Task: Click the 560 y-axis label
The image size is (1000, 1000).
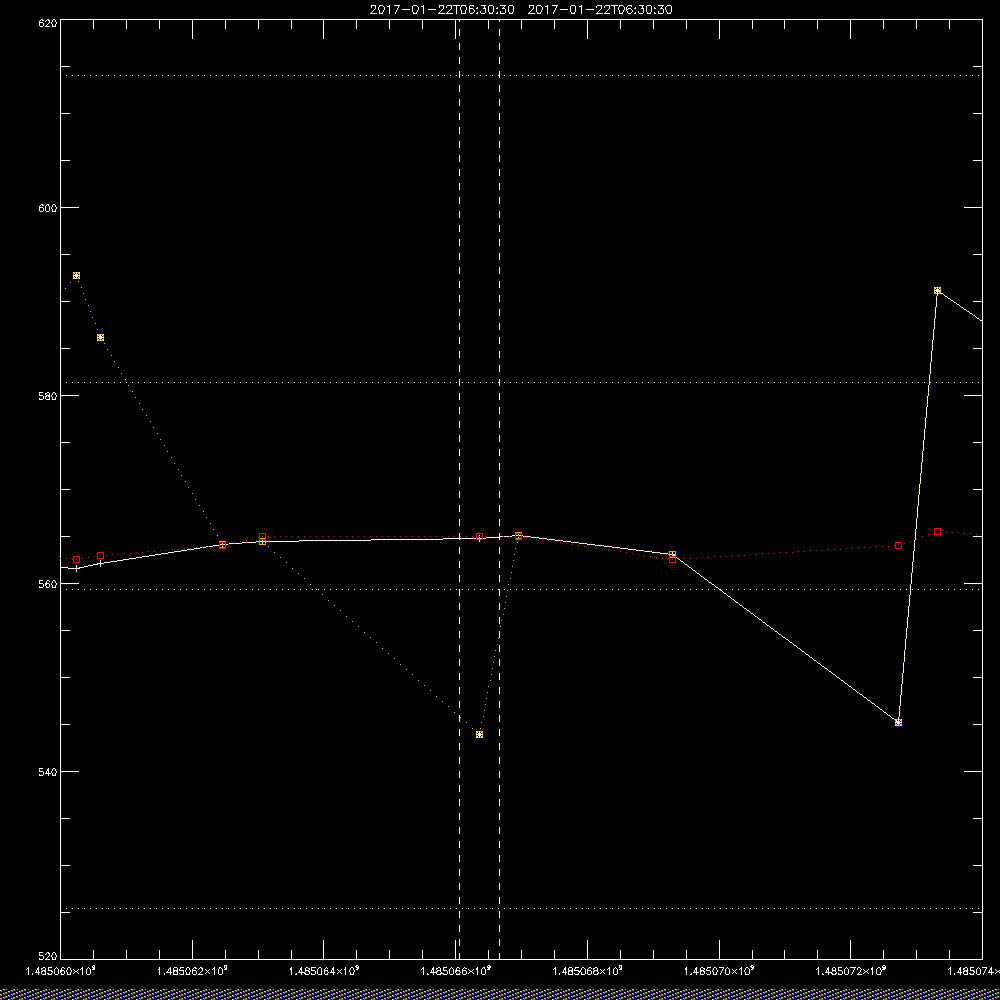Action: pyautogui.click(x=48, y=584)
